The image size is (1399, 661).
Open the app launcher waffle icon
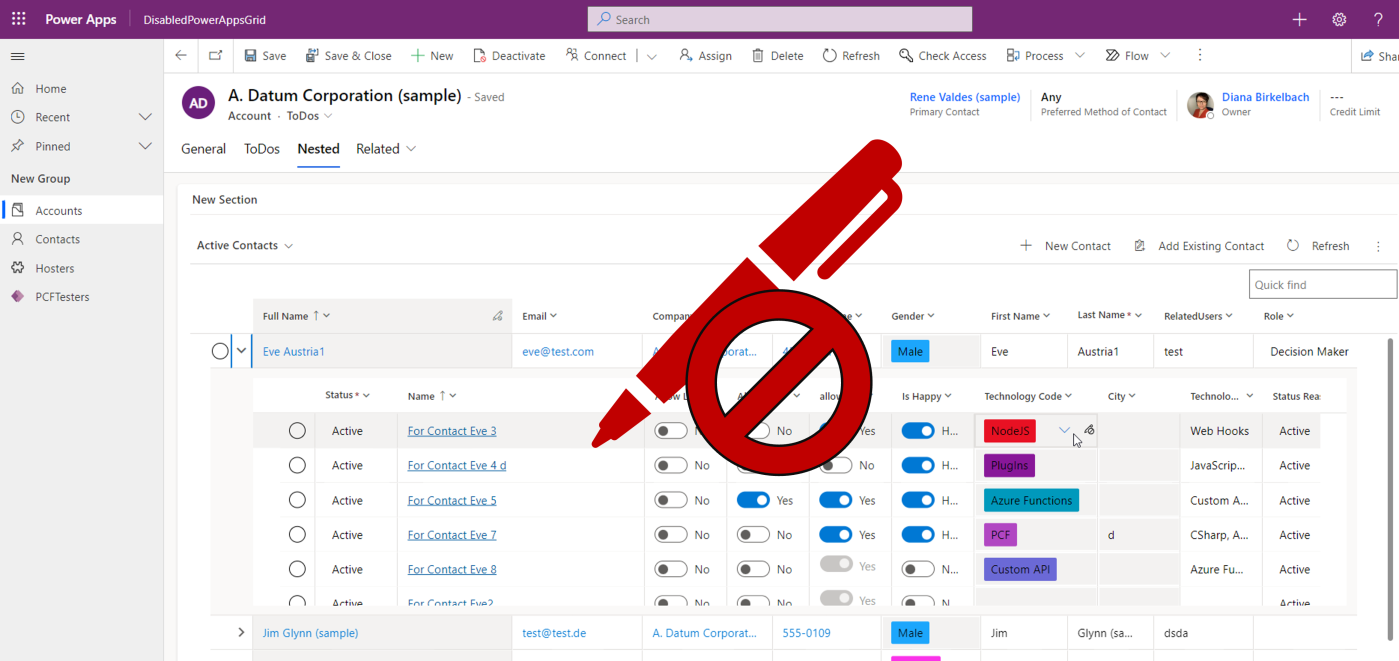click(19, 19)
